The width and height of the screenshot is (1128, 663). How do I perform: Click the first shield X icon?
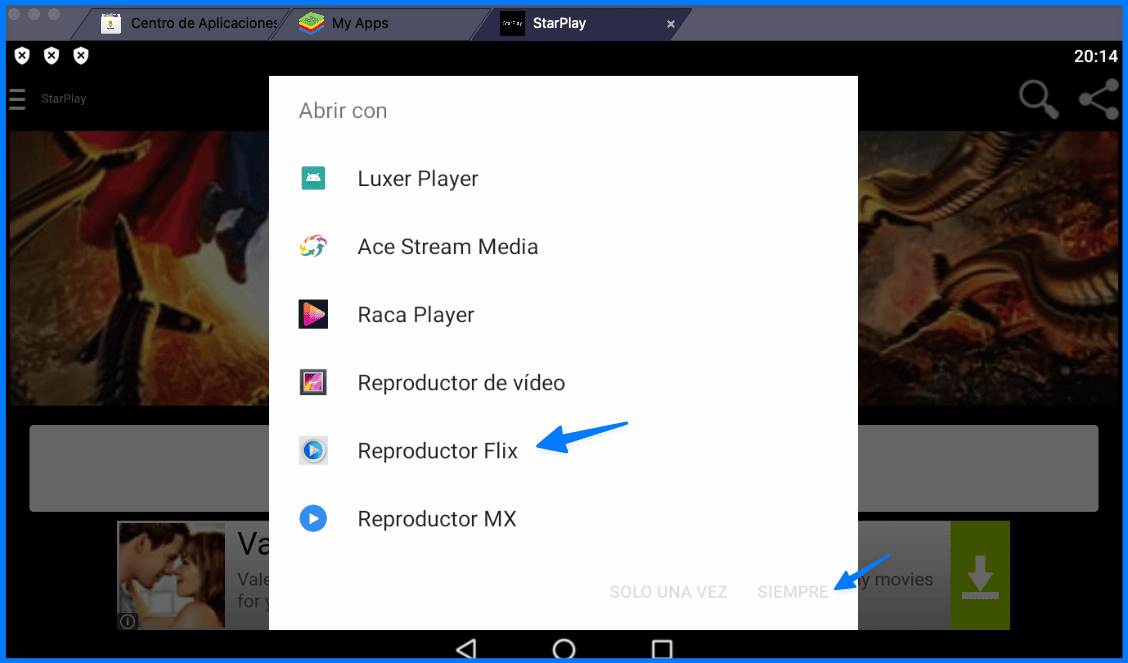point(21,55)
